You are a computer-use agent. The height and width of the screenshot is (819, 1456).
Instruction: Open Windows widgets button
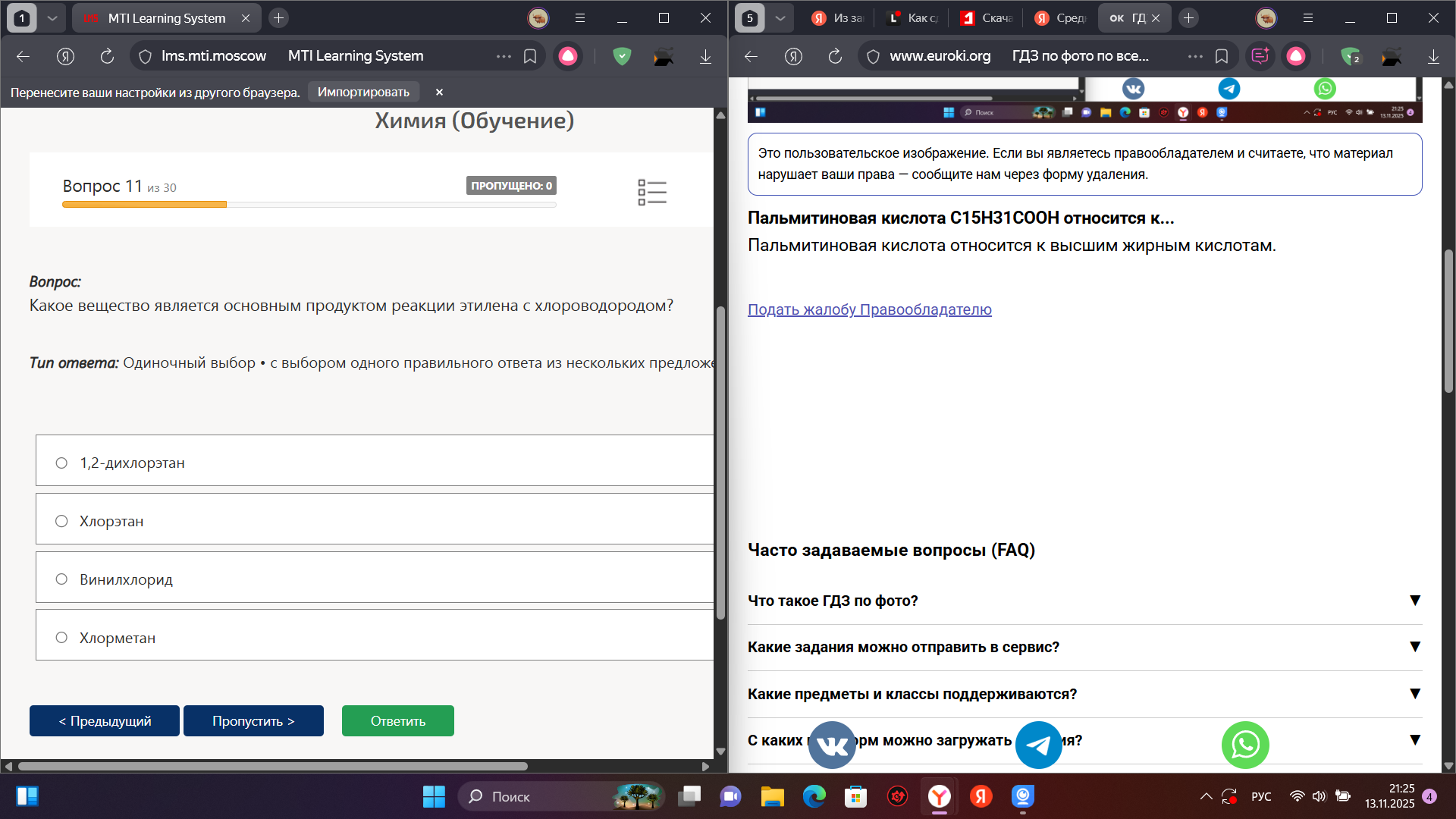pos(27,796)
